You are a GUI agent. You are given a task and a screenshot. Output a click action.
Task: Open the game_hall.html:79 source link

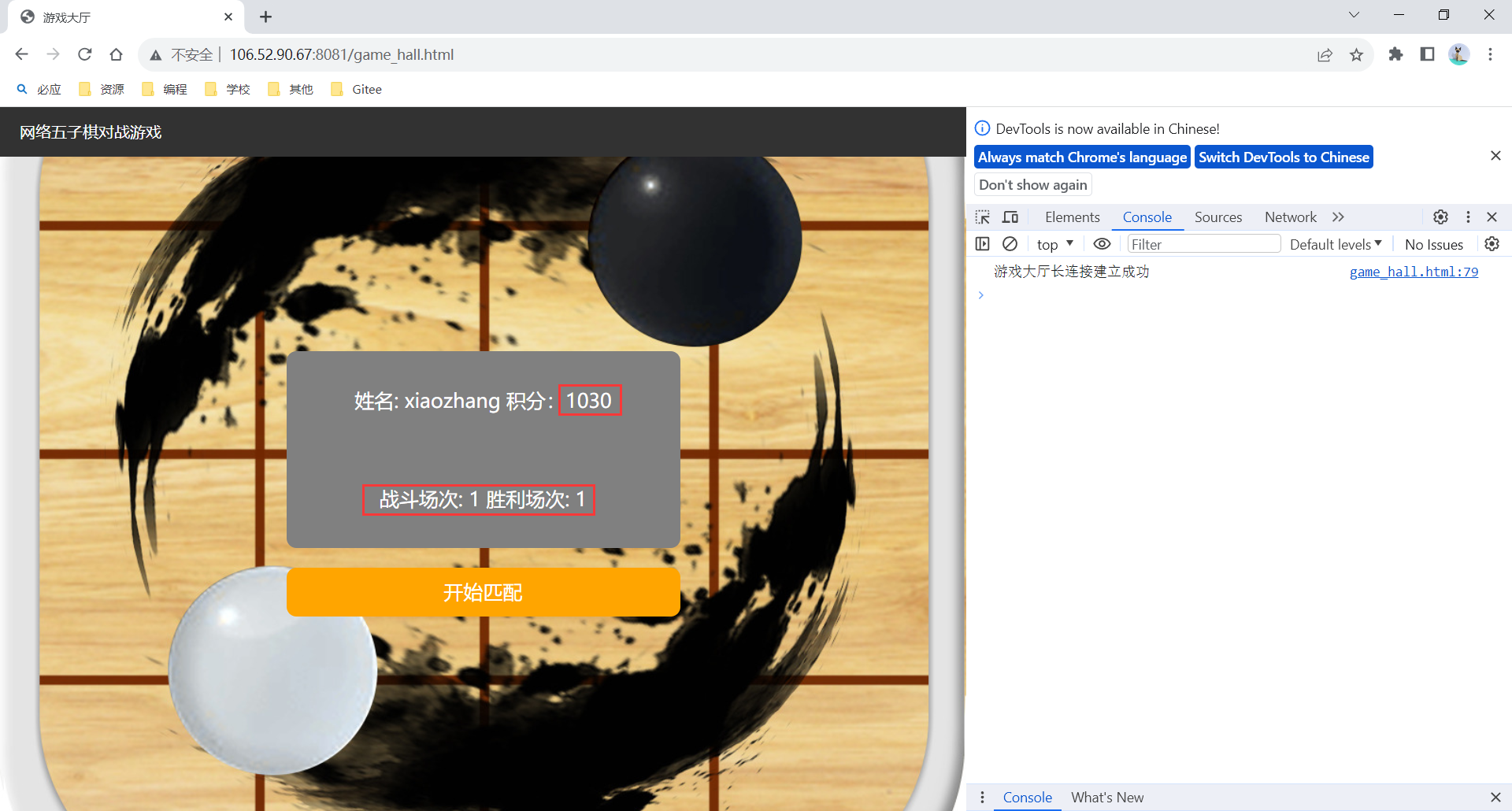coord(1414,272)
